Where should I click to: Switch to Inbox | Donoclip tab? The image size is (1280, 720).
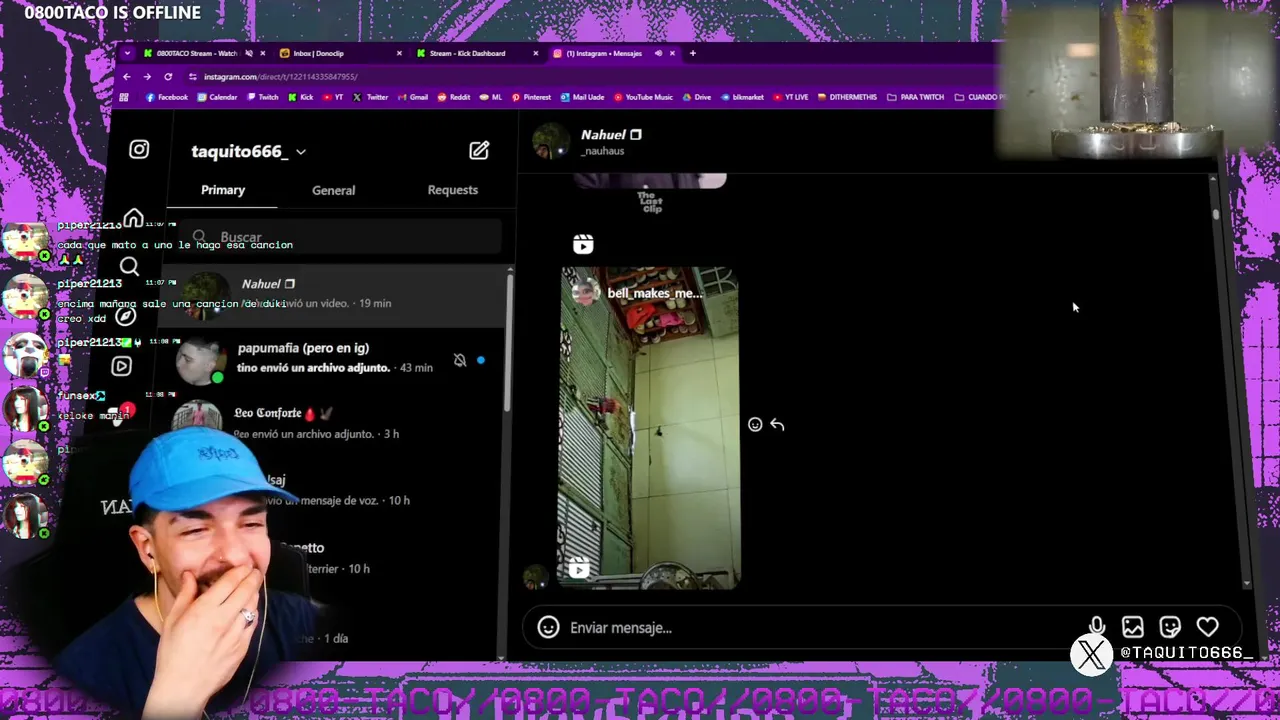pyautogui.click(x=338, y=53)
